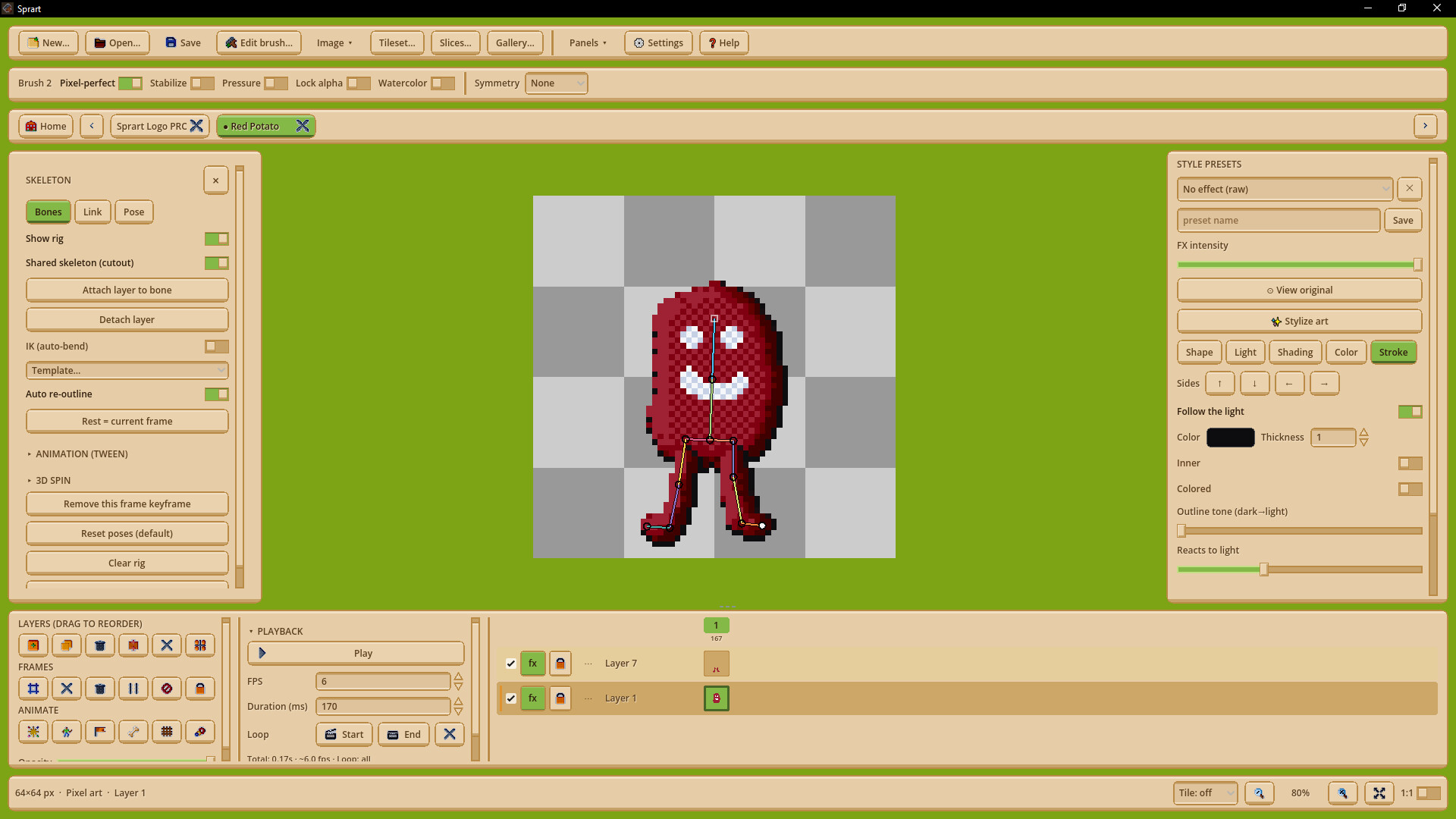Click the trash icon in the Frames row
Image resolution: width=1456 pixels, height=819 pixels.
click(x=100, y=689)
